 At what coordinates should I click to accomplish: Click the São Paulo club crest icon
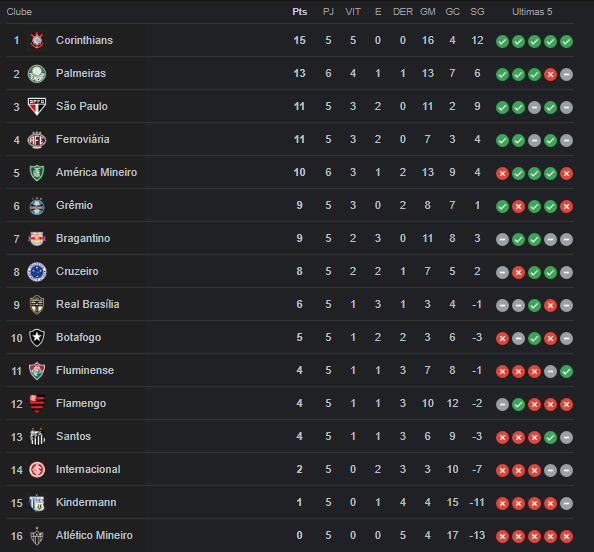37,106
